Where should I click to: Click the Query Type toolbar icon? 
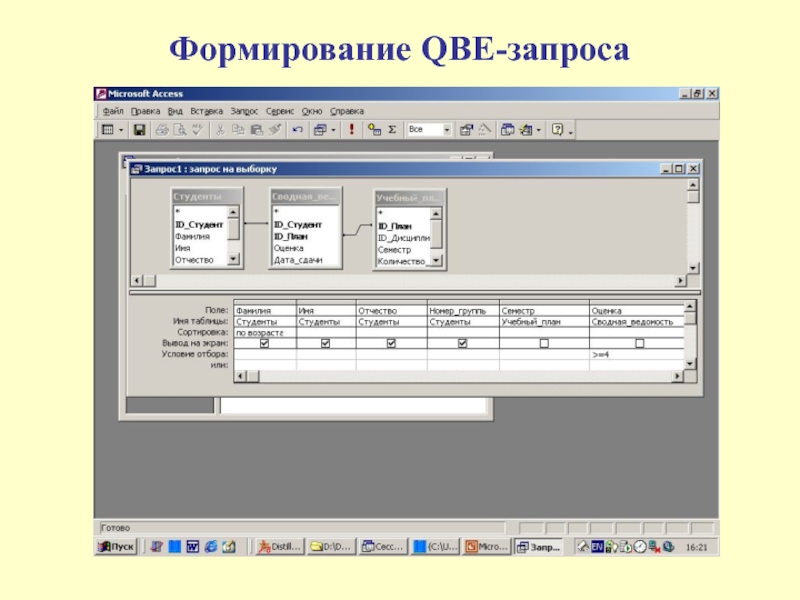320,130
